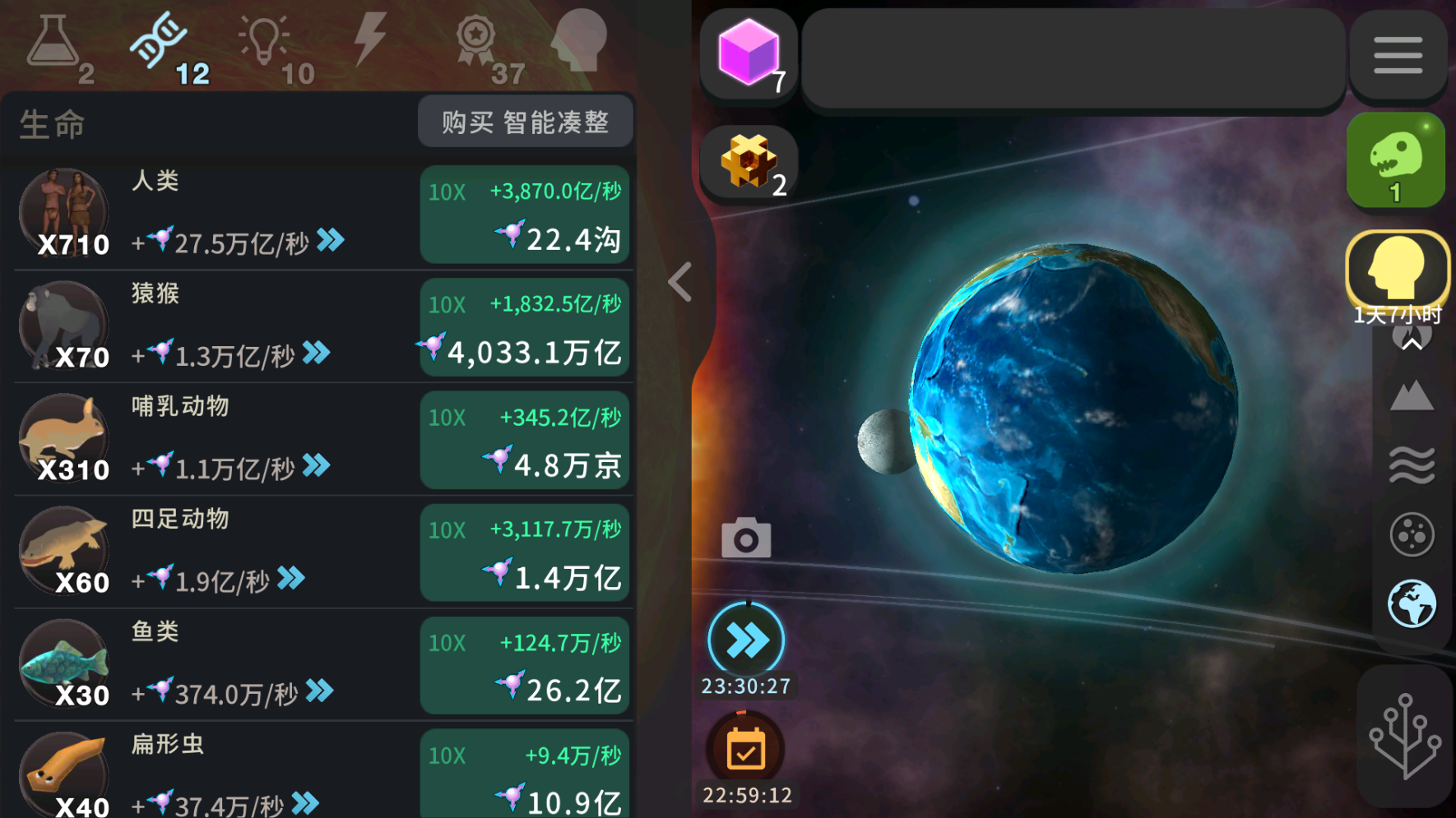Toggle the 购买 智能凑整 purchase mode
The height and width of the screenshot is (818, 1456).
click(x=525, y=122)
